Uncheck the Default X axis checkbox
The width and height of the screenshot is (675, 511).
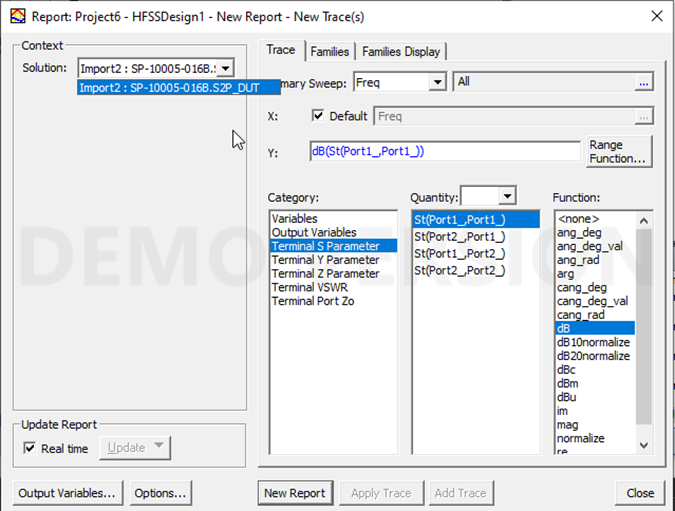(x=319, y=116)
